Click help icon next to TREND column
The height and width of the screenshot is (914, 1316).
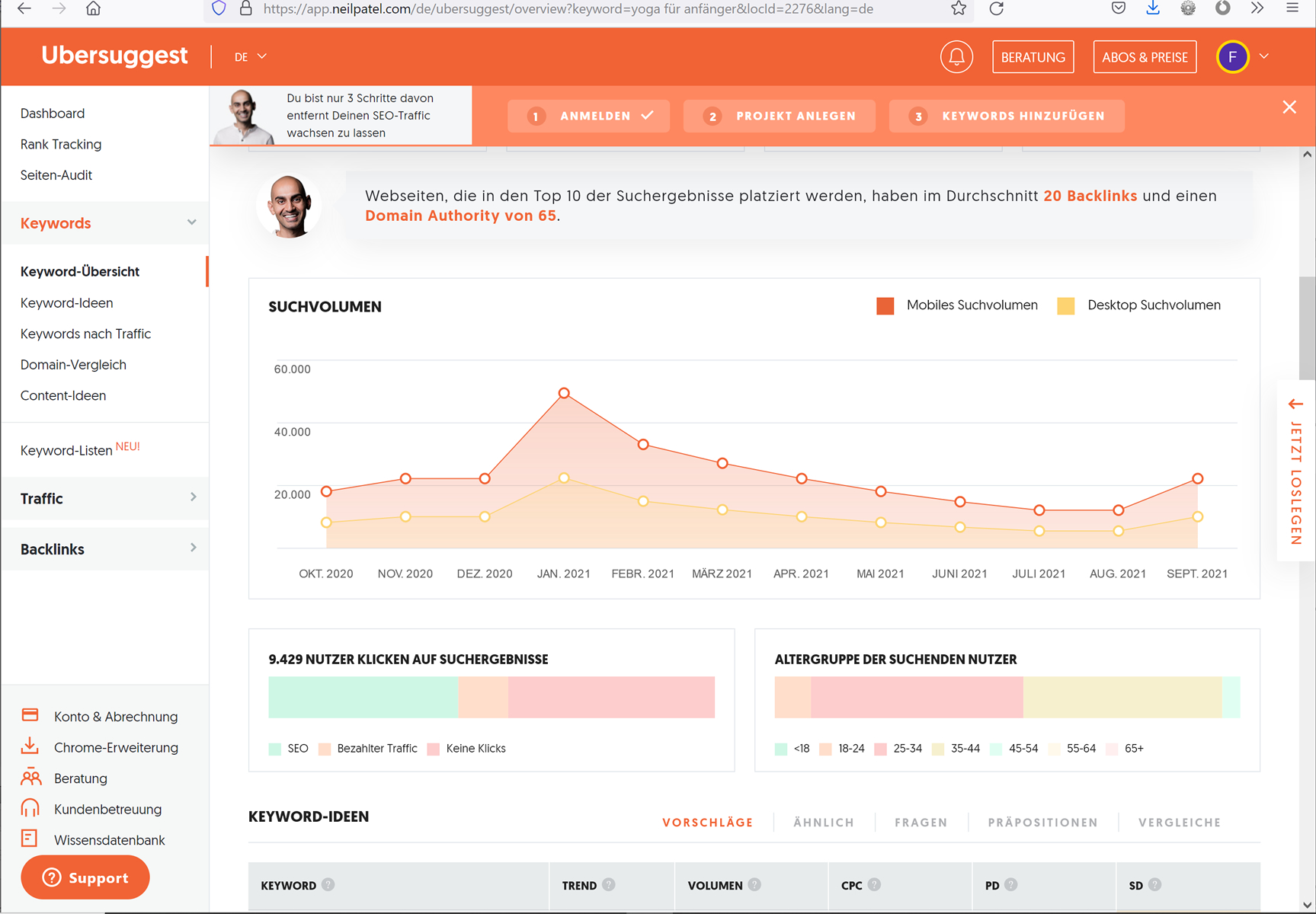tap(608, 884)
